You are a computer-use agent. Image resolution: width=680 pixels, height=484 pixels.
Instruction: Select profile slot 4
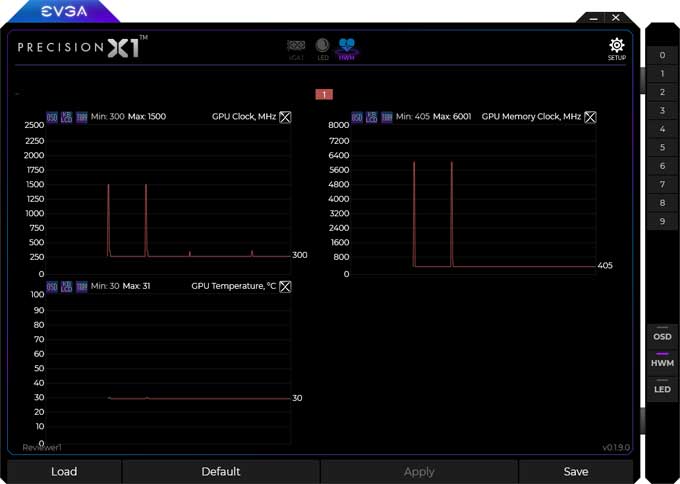[662, 129]
